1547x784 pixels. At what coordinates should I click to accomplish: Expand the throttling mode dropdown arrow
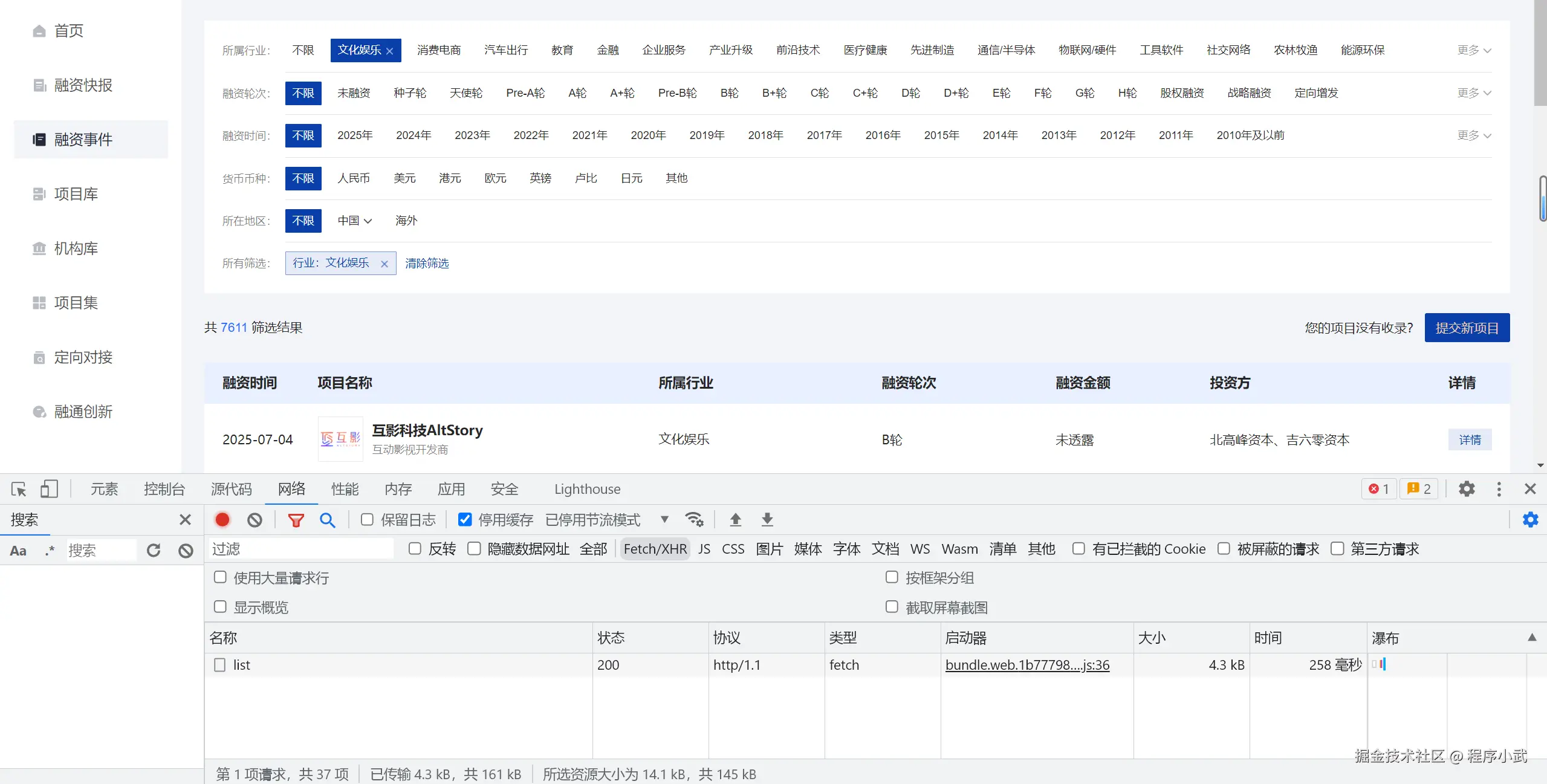tap(664, 520)
